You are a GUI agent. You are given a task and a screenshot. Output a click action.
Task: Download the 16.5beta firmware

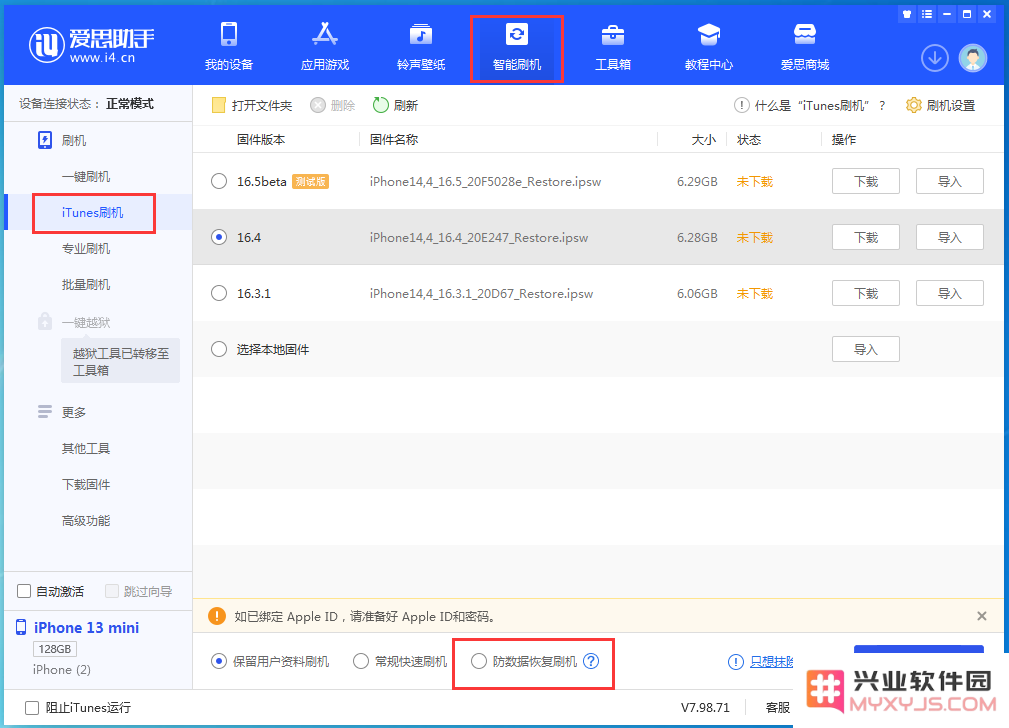866,182
